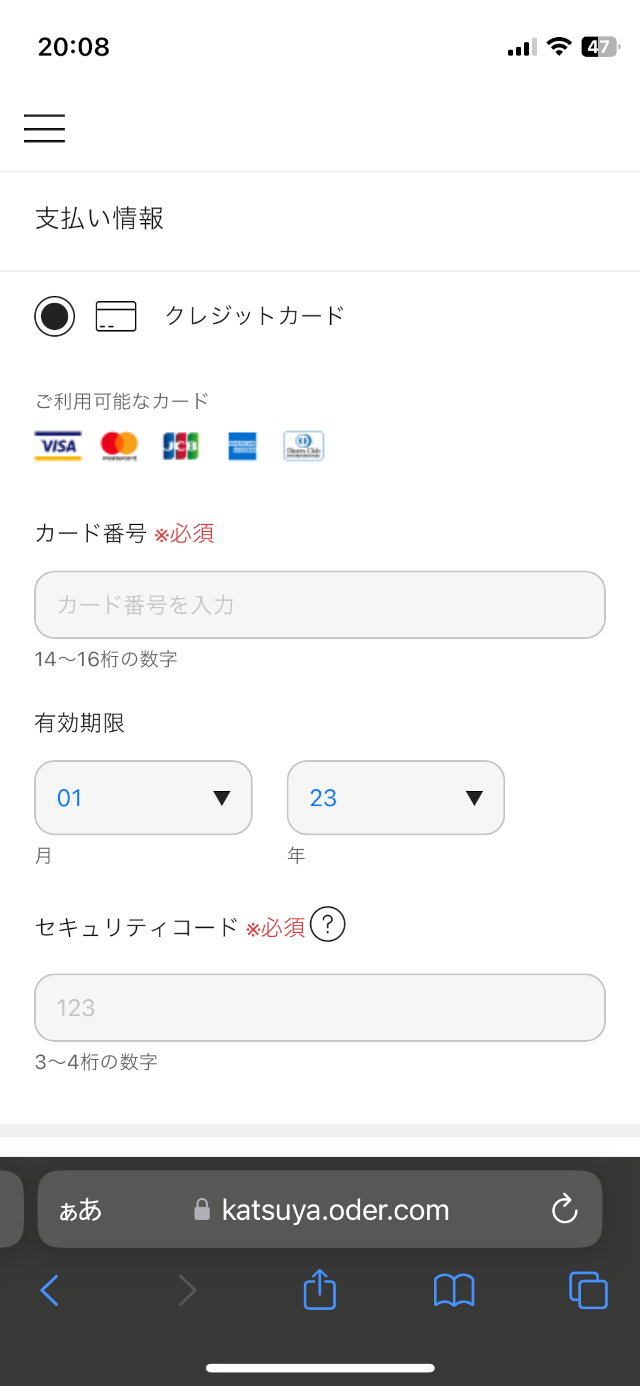Show security code help question mark
Image resolution: width=640 pixels, height=1386 pixels.
point(327,925)
